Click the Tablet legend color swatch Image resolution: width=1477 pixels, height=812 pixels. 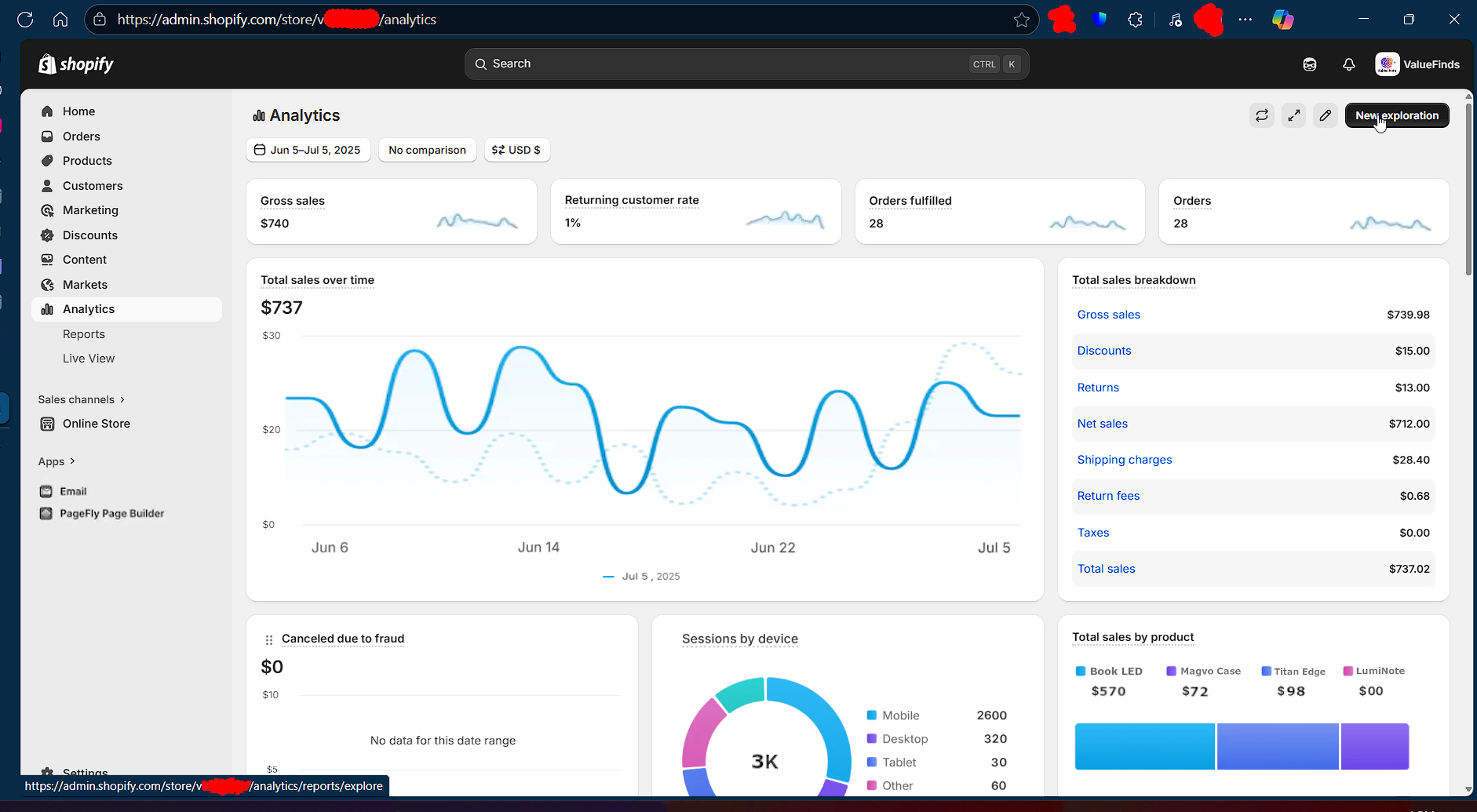tap(871, 763)
